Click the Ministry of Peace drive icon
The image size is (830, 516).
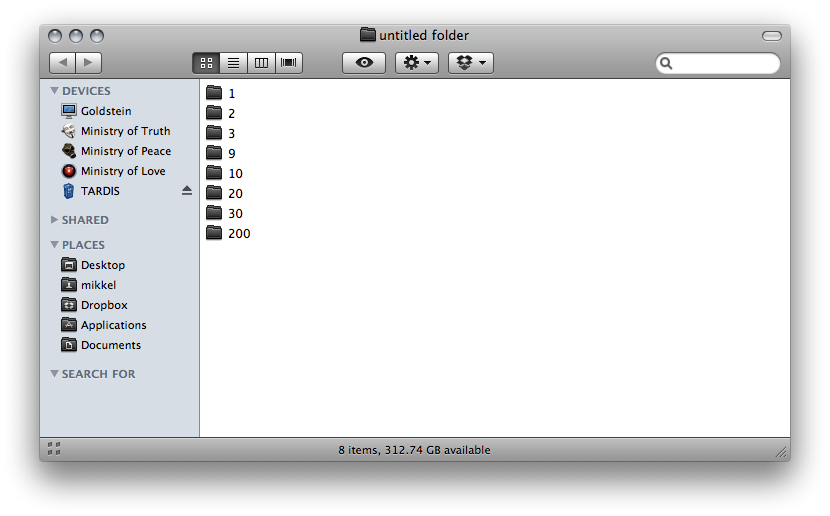[69, 151]
